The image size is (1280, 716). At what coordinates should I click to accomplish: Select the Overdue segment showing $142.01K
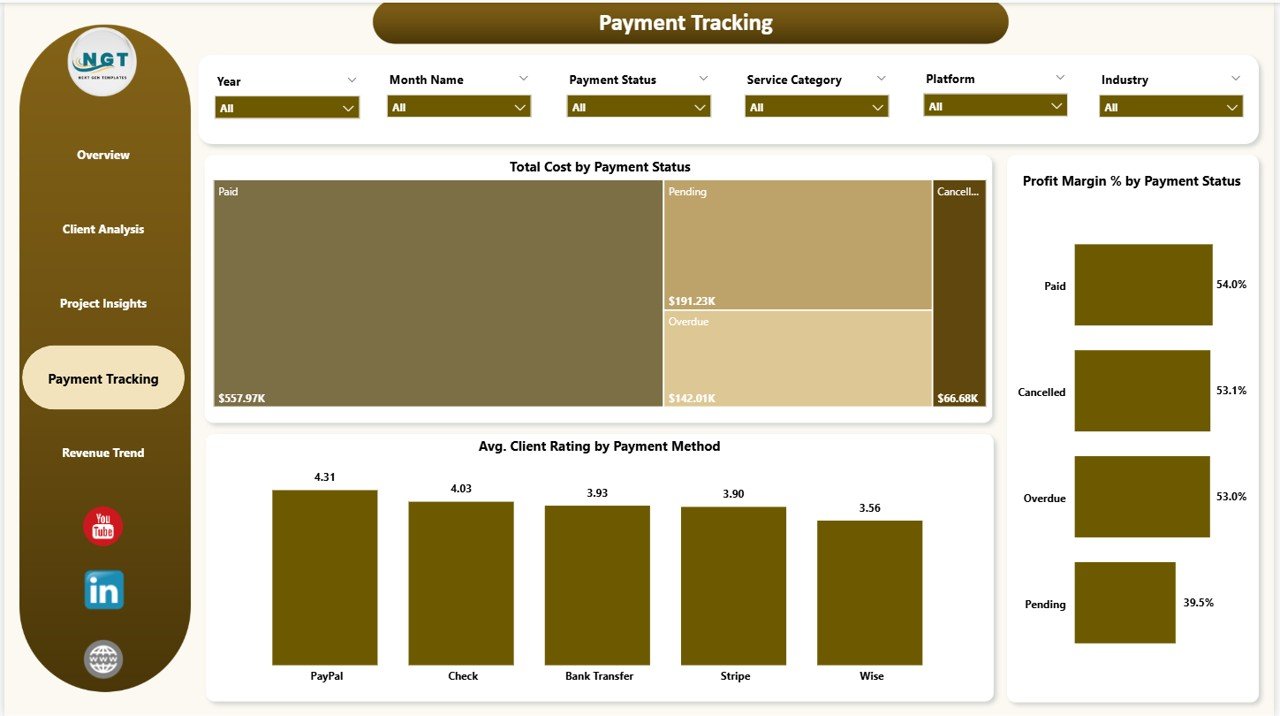click(x=797, y=360)
